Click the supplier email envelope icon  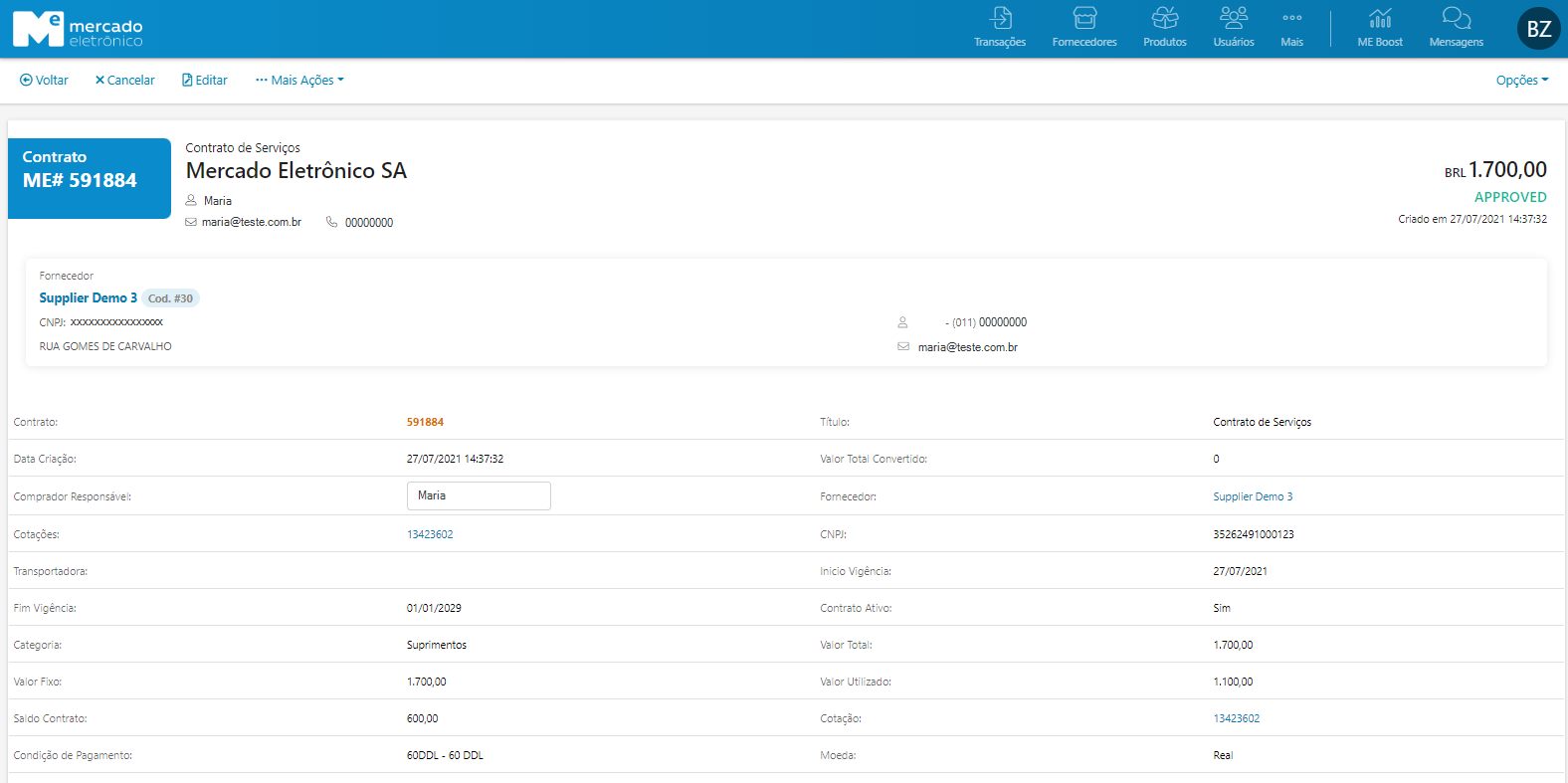(x=903, y=346)
